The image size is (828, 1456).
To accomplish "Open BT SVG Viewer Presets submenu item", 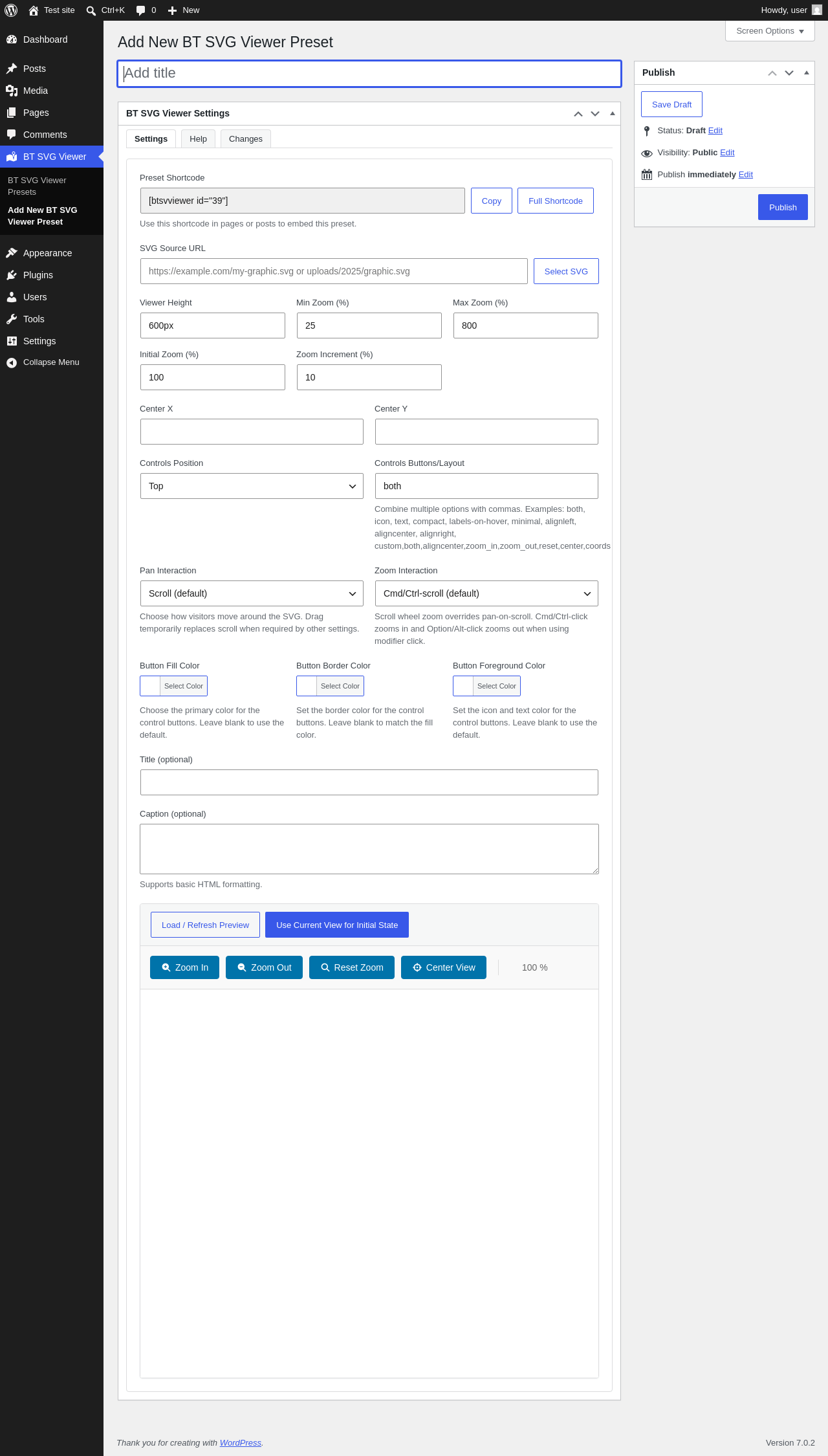I will tap(52, 186).
